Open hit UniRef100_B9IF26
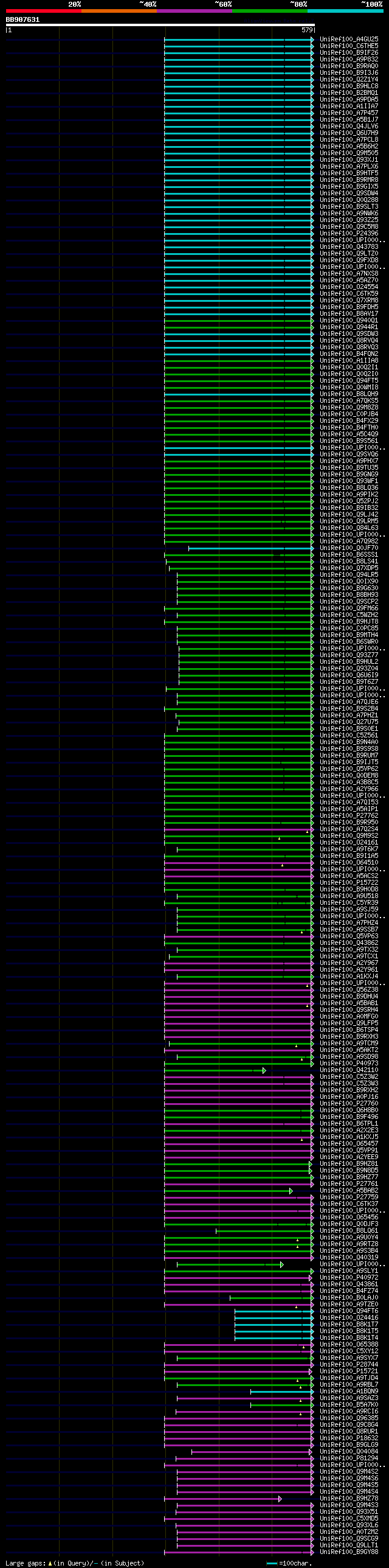This screenshot has width=389, height=1568. tap(349, 52)
